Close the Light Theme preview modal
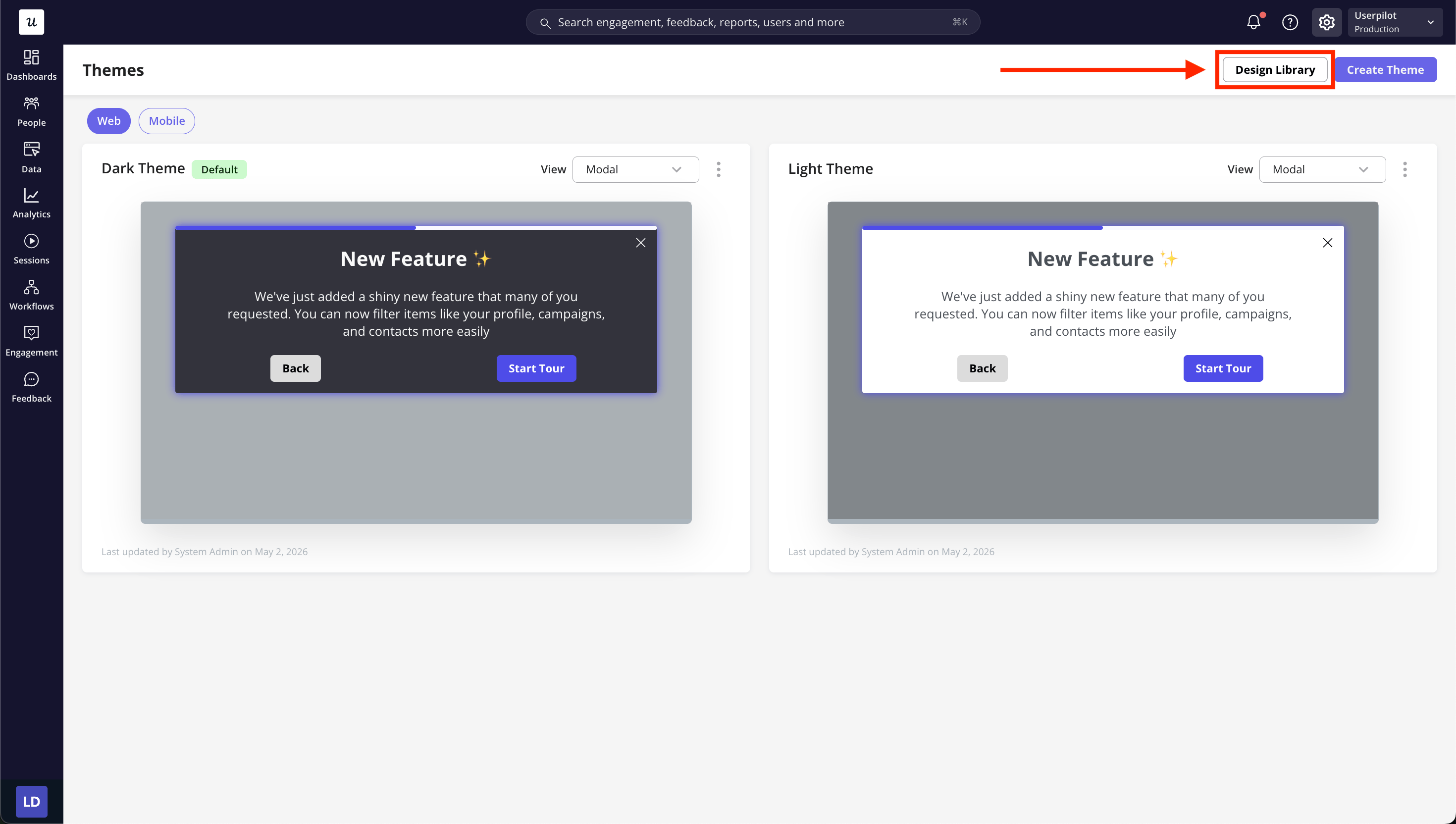Screen dimensions: 1456x824 click(x=1328, y=243)
